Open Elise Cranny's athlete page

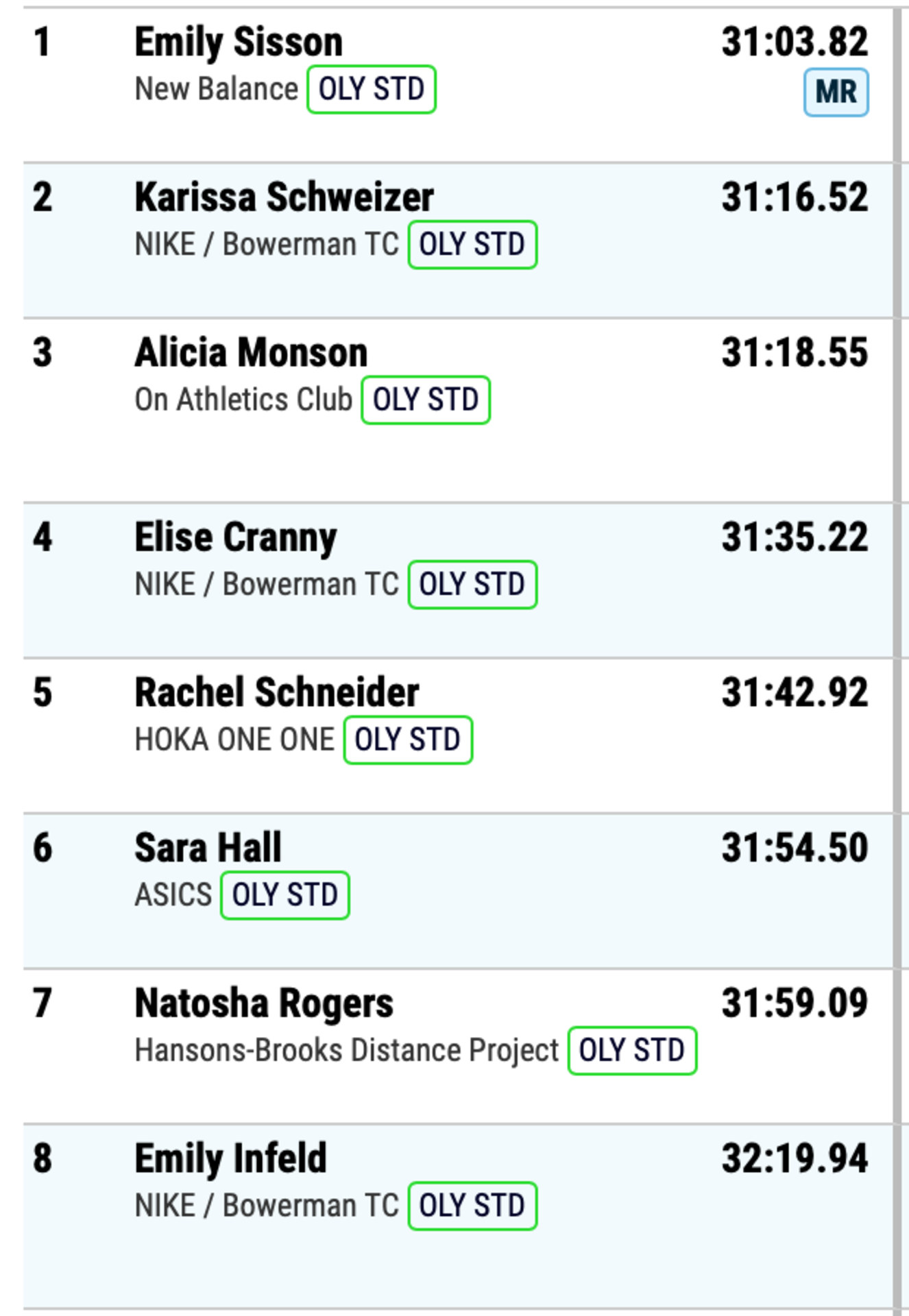point(236,537)
